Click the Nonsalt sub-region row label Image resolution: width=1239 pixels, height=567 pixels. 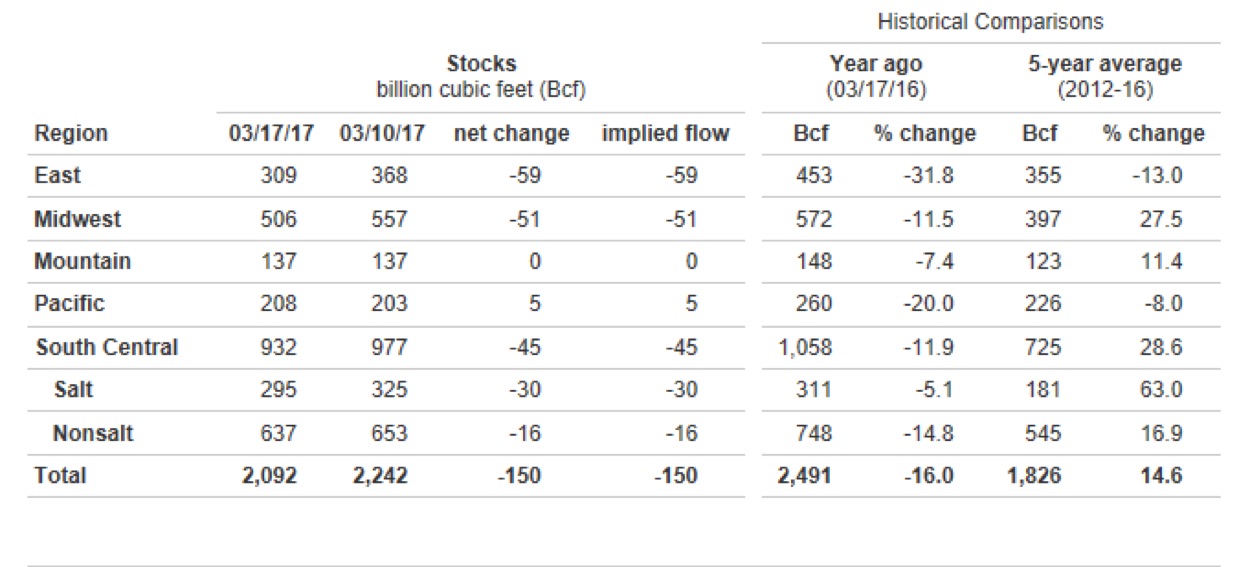click(x=94, y=433)
